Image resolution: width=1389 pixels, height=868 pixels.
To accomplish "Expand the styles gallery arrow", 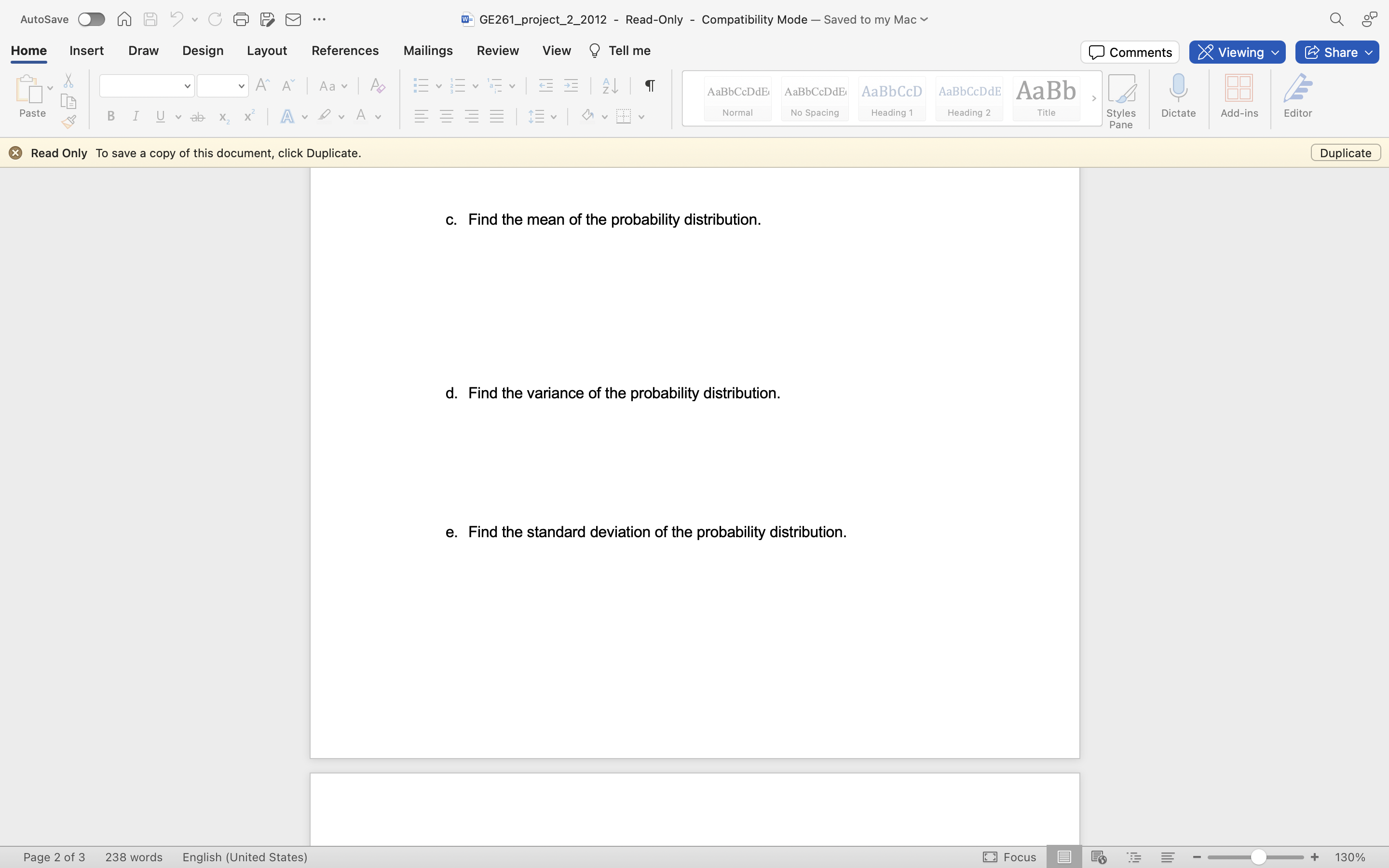I will [x=1093, y=98].
